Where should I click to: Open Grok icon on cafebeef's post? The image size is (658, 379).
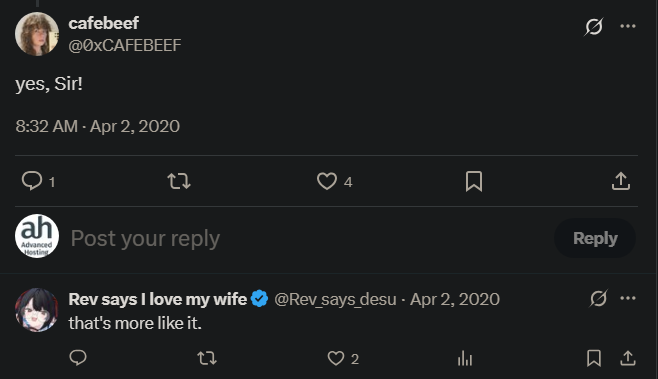[594, 26]
